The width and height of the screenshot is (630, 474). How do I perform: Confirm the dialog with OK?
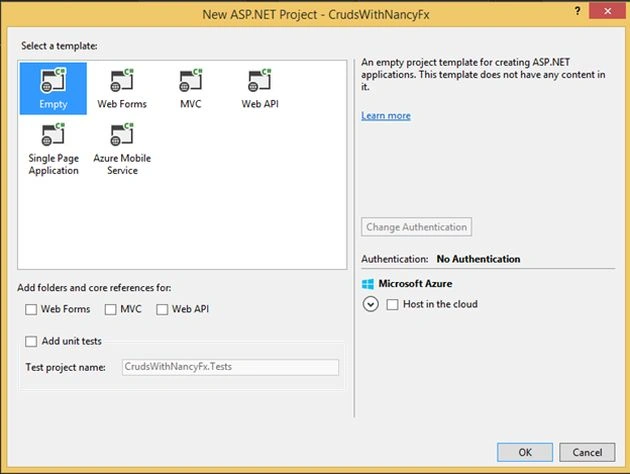coord(525,452)
